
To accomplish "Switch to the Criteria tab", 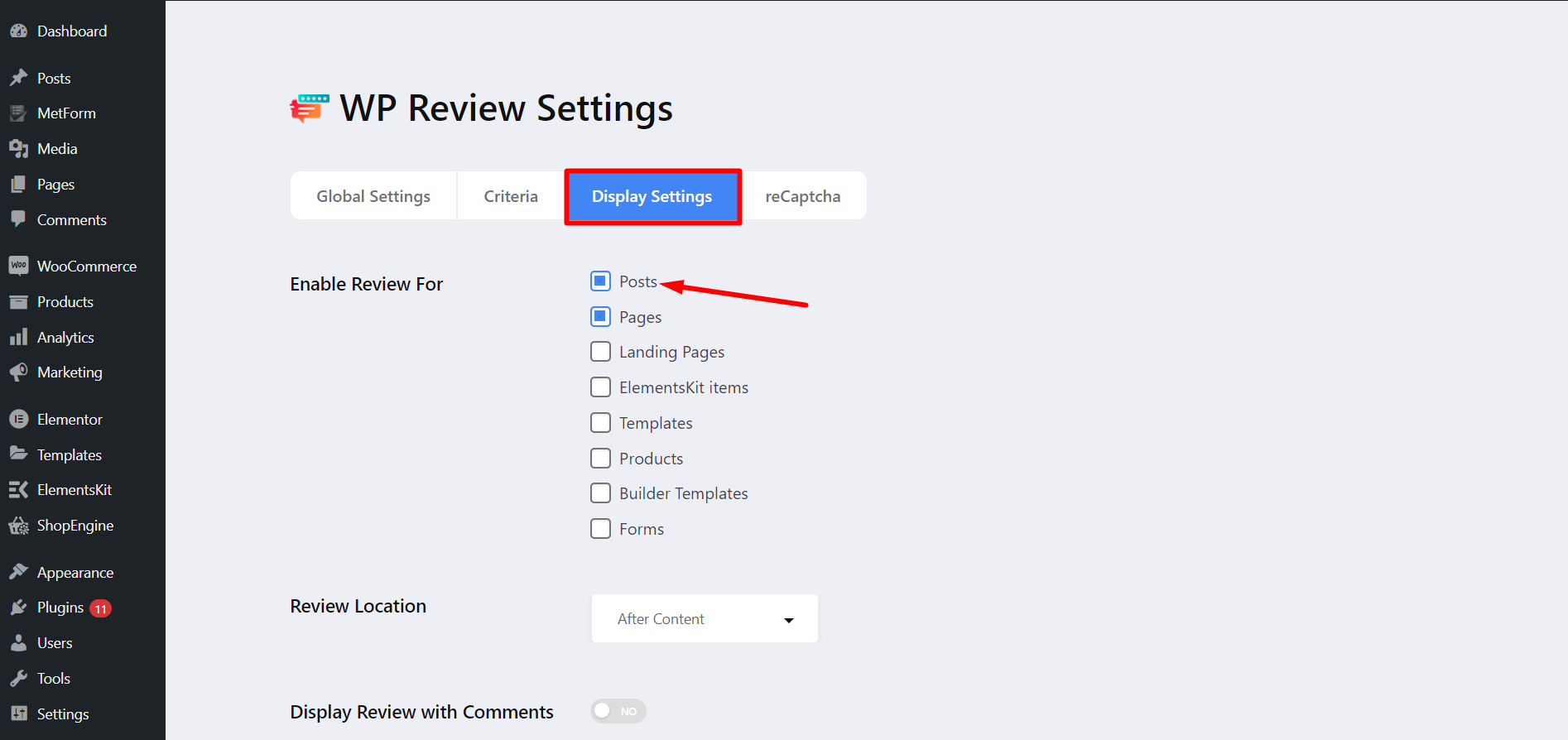I will 511,196.
